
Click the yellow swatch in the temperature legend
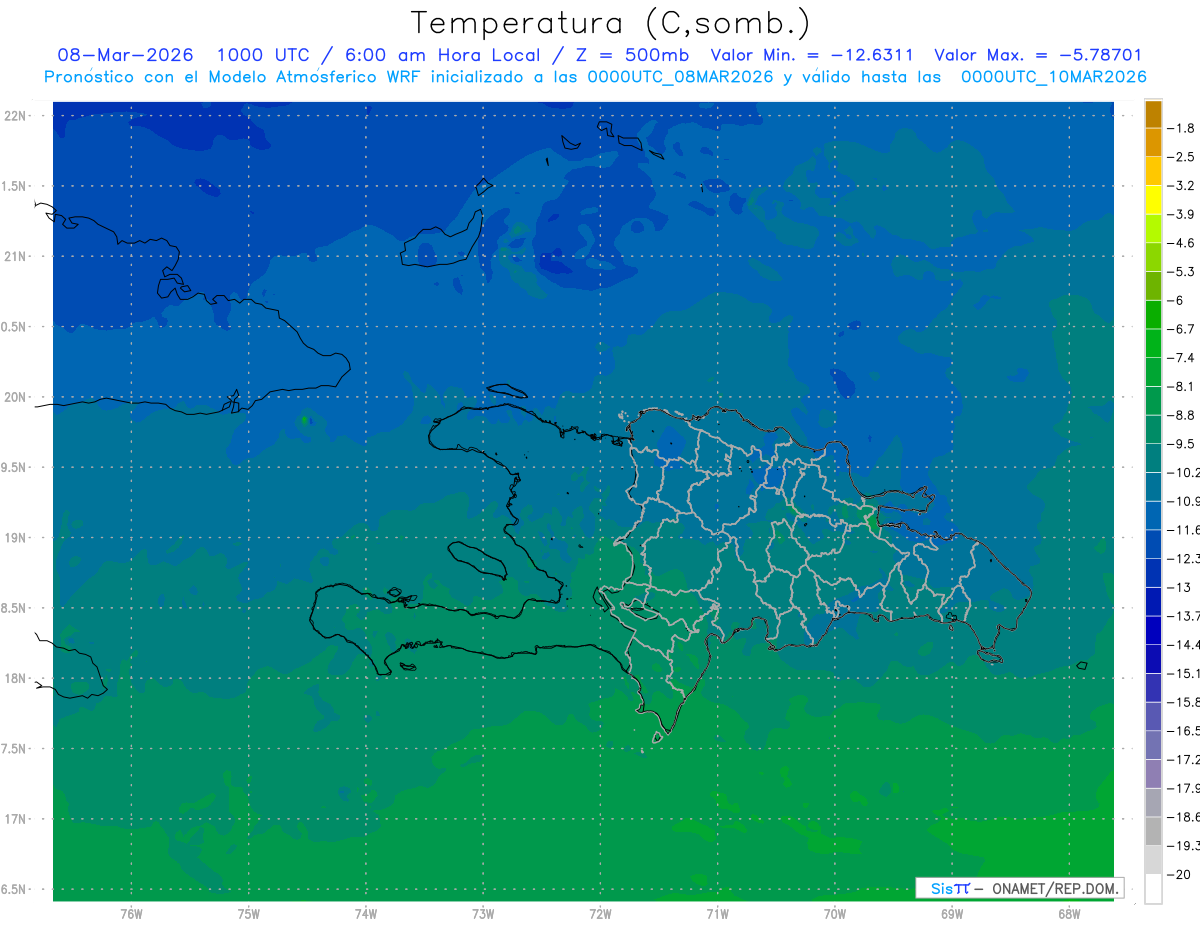pyautogui.click(x=1153, y=200)
